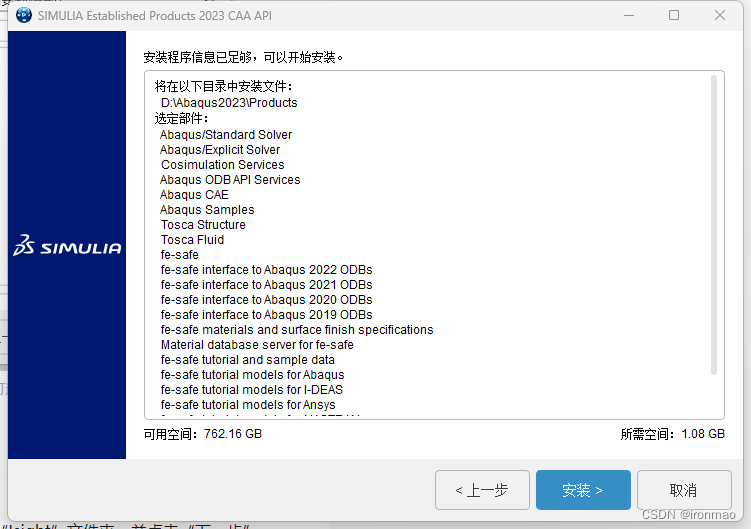Click the Tosca Structure entry
This screenshot has height=529, width=751.
(x=203, y=225)
